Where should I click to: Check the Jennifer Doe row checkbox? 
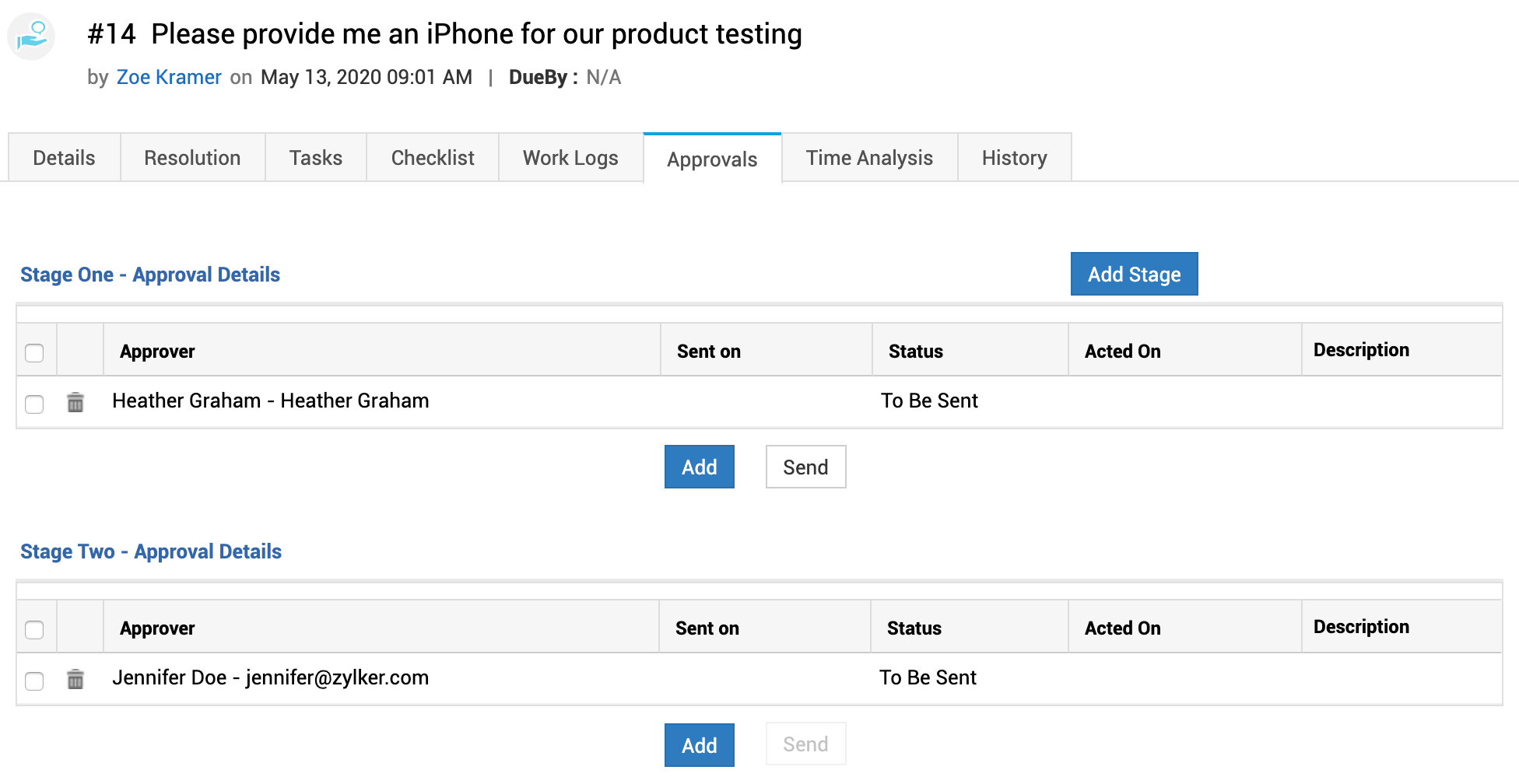pos(34,681)
